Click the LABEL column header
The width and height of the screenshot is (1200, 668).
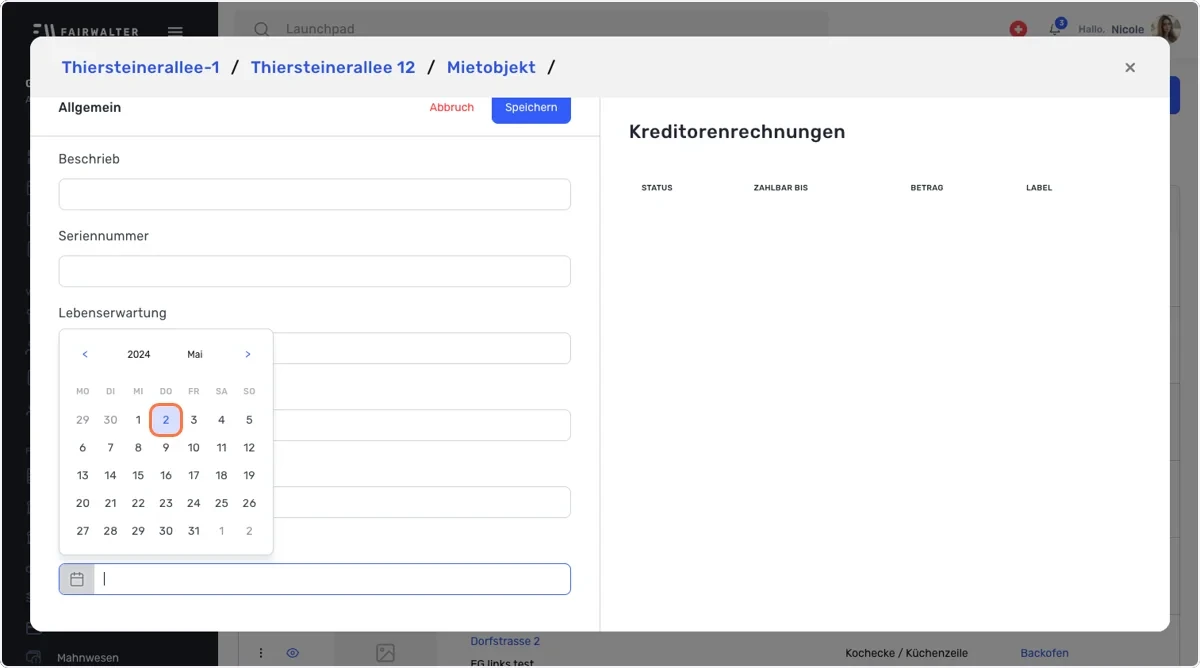1039,188
